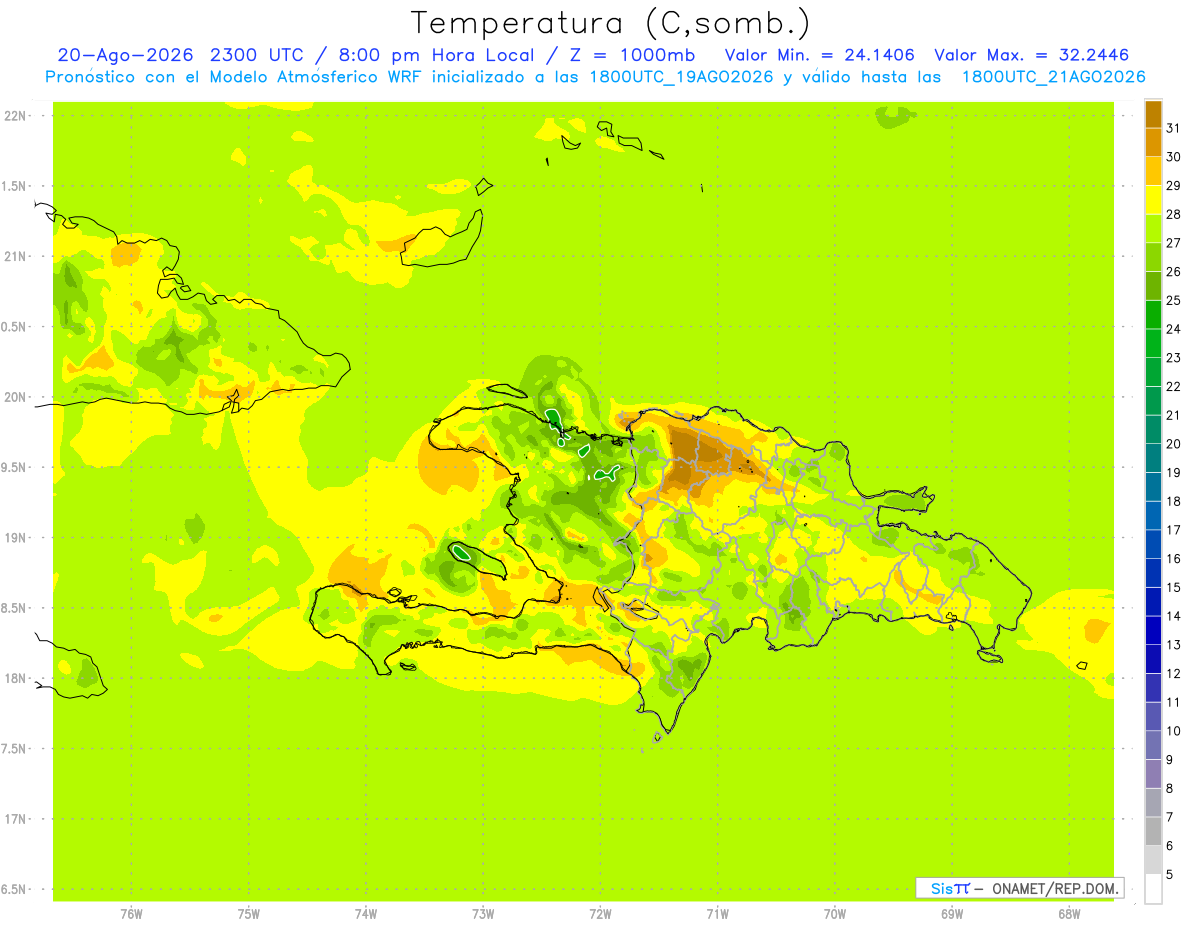Select the legend swatch between 13 and 14

tap(1153, 630)
